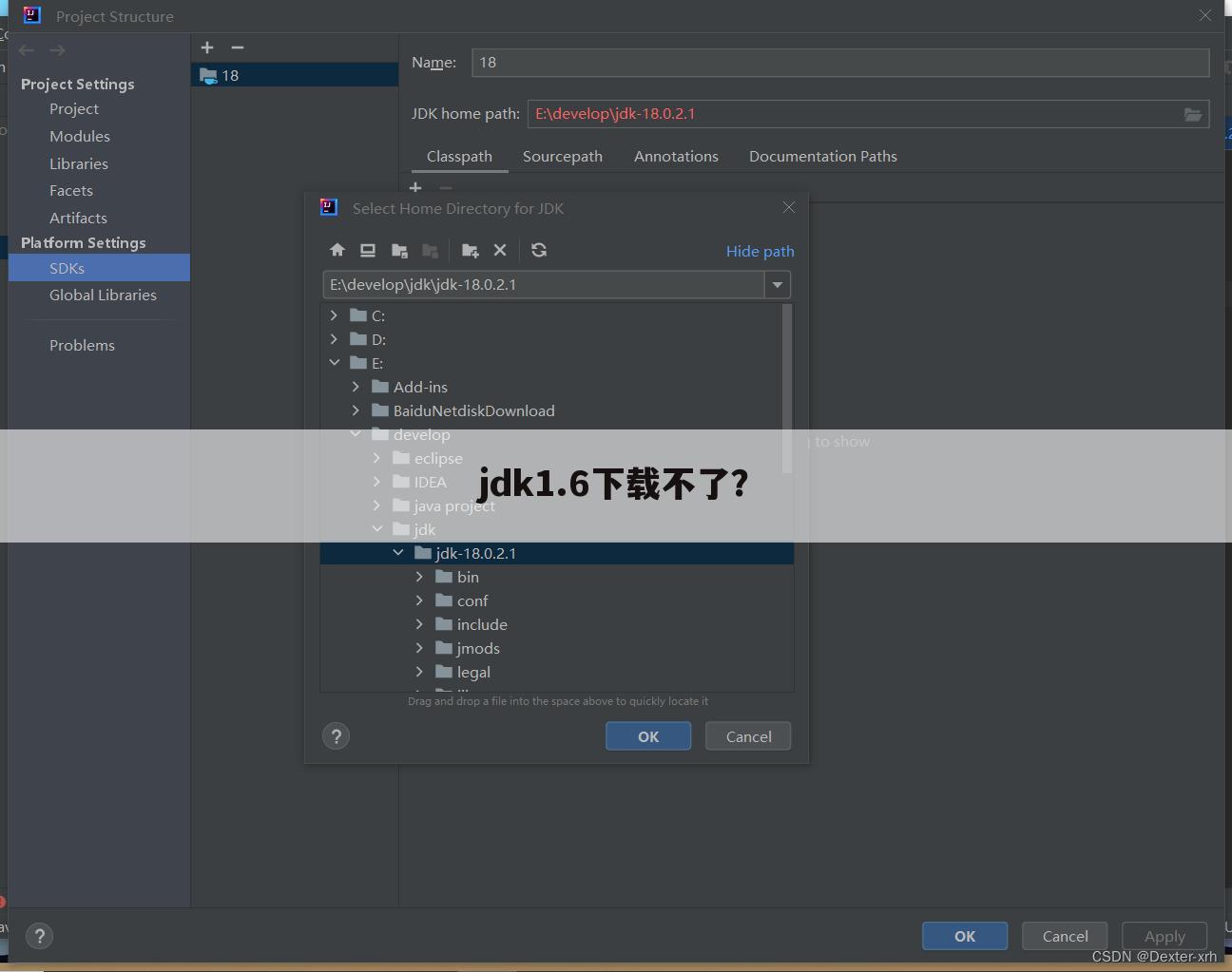The height and width of the screenshot is (972, 1232).
Task: Click the directory tree vertical scrollbar
Action: tap(787, 389)
